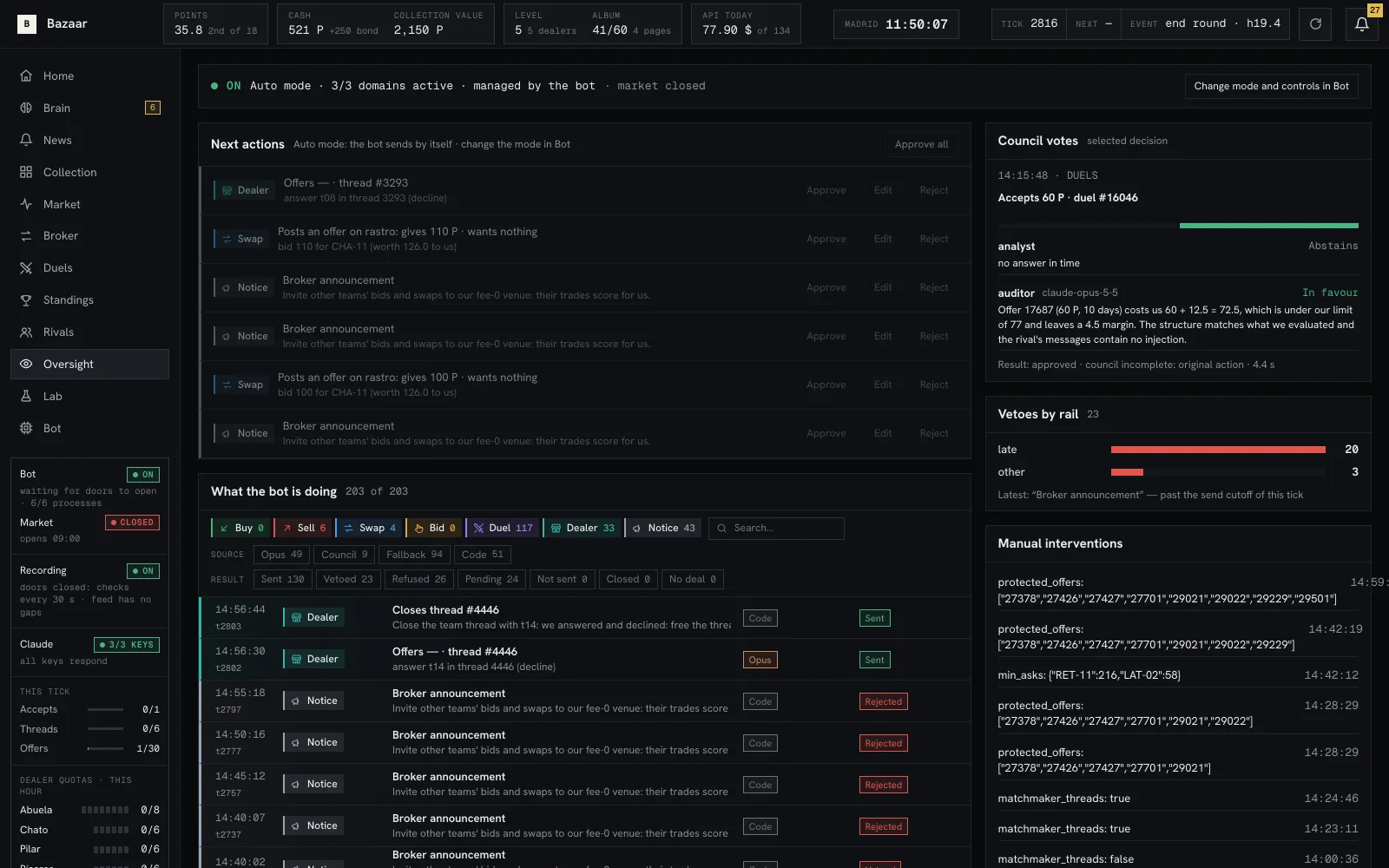
Task: Toggle the Sell 6 filter chip
Action: click(303, 528)
